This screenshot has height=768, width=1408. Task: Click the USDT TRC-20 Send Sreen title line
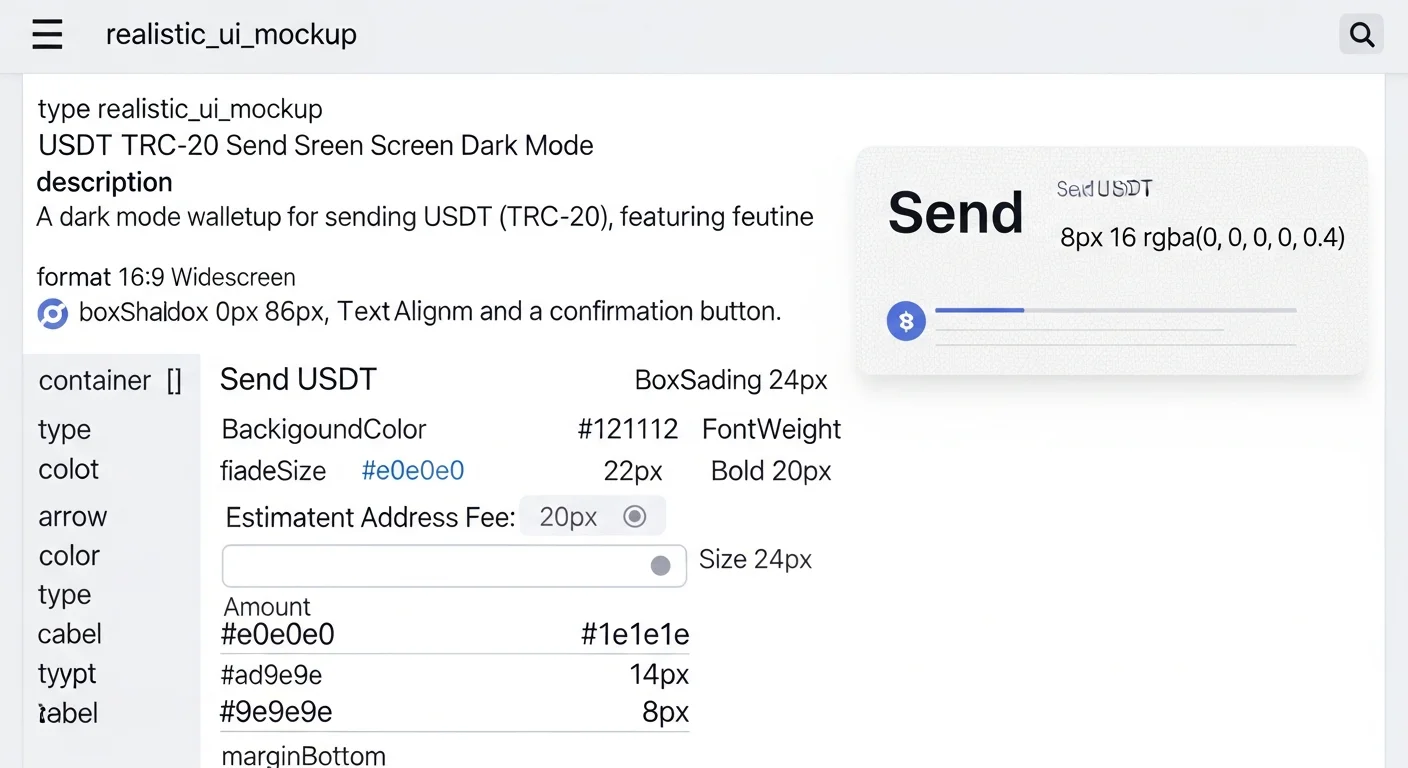316,146
